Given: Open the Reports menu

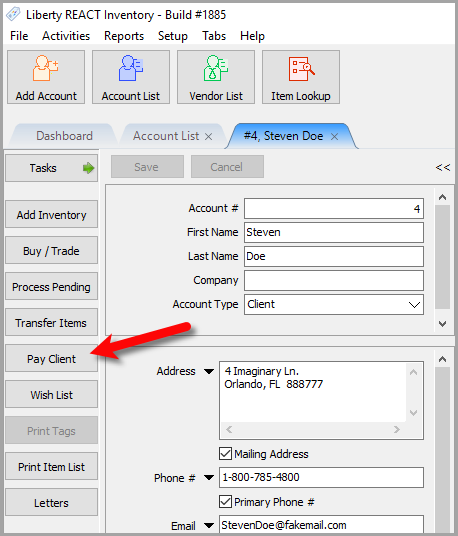Looking at the screenshot, I should pyautogui.click(x=124, y=36).
